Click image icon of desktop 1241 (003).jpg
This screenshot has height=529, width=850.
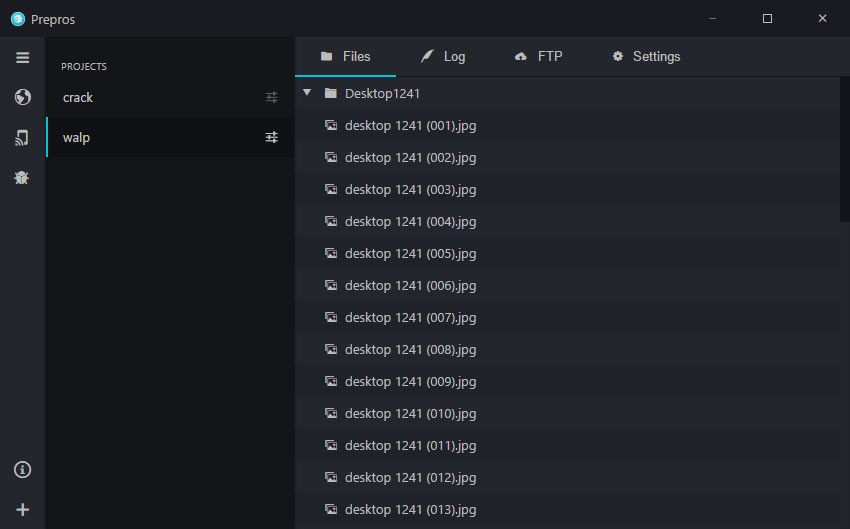331,189
